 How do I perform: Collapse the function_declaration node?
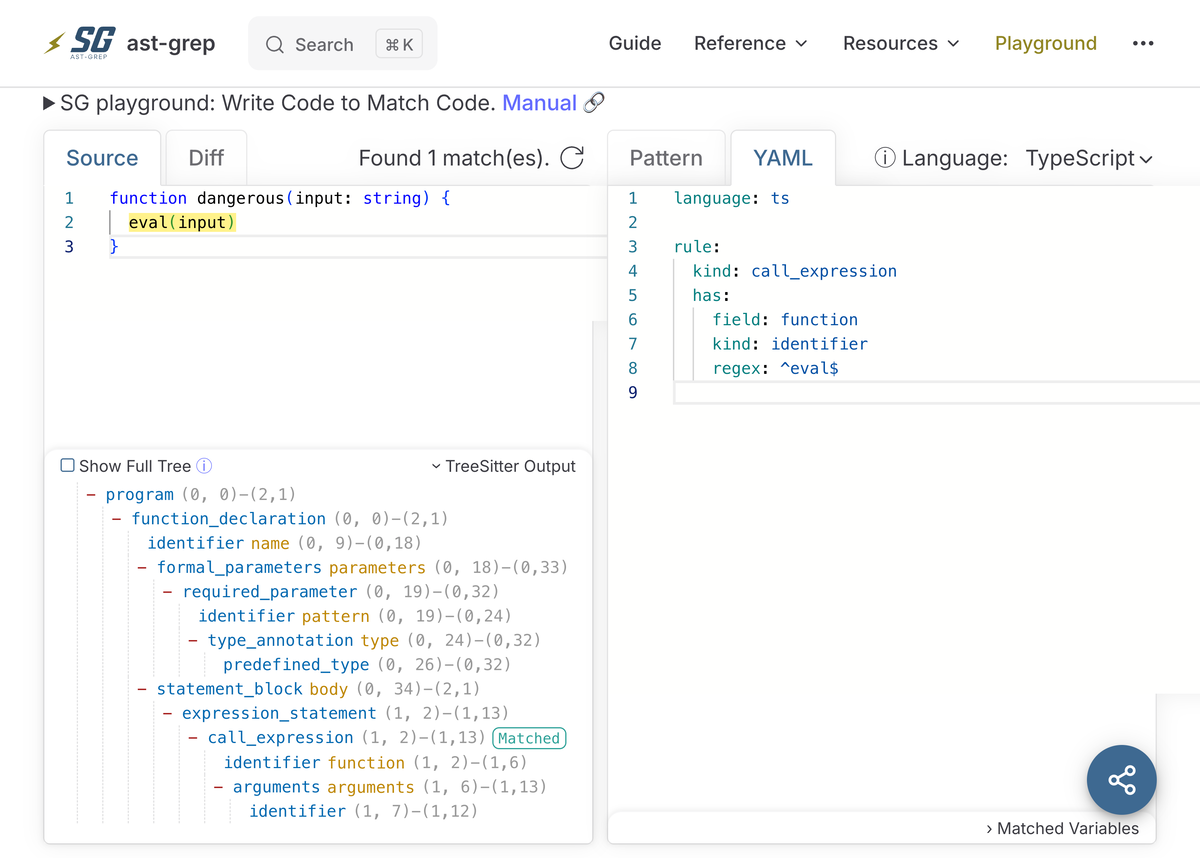117,519
